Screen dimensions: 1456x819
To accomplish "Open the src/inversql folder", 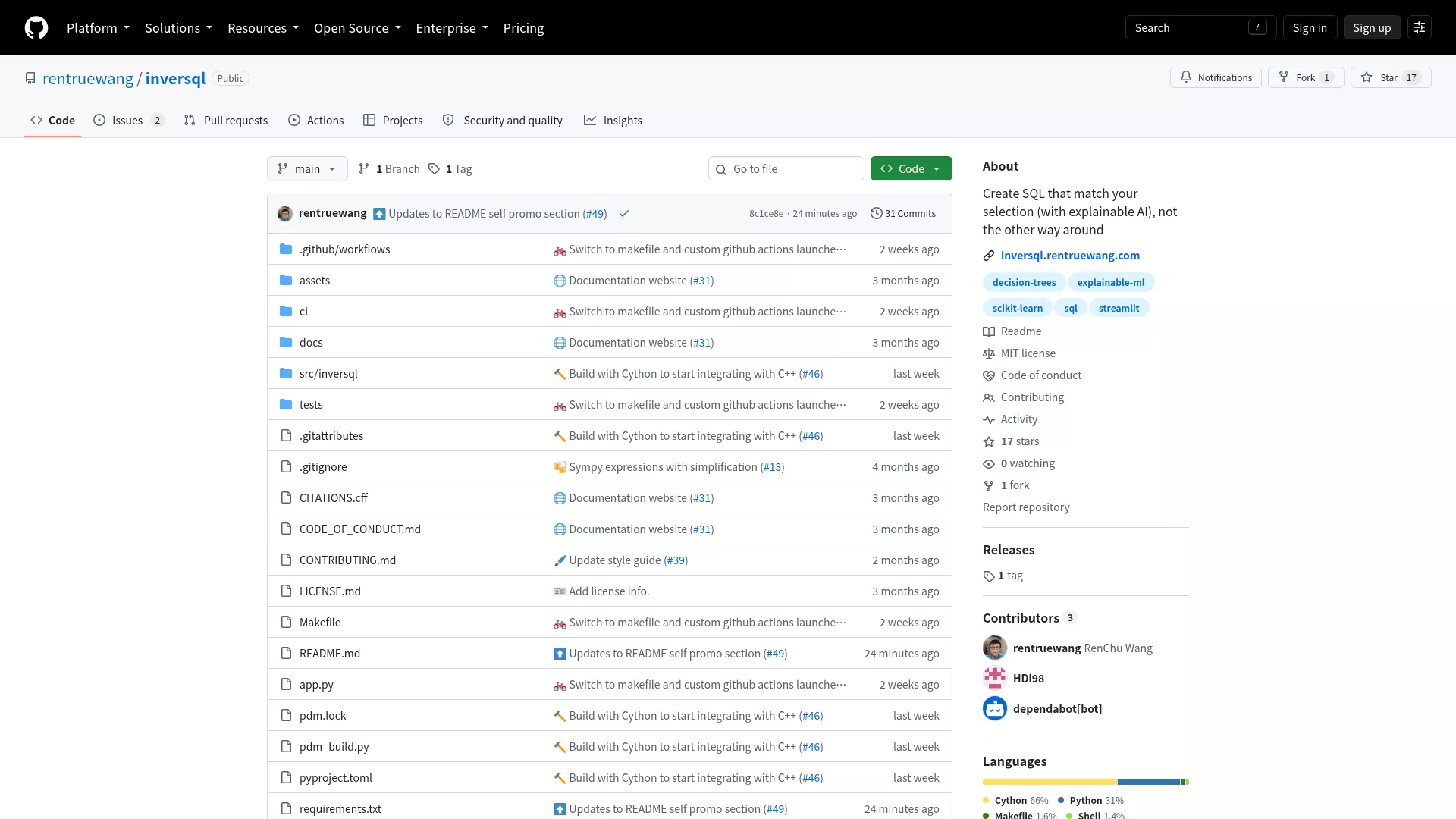I will 328,374.
